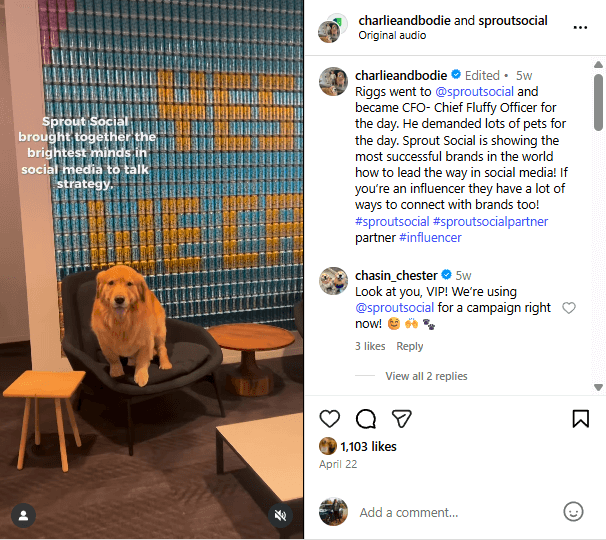Like the post with the heart icon

pyautogui.click(x=330, y=419)
